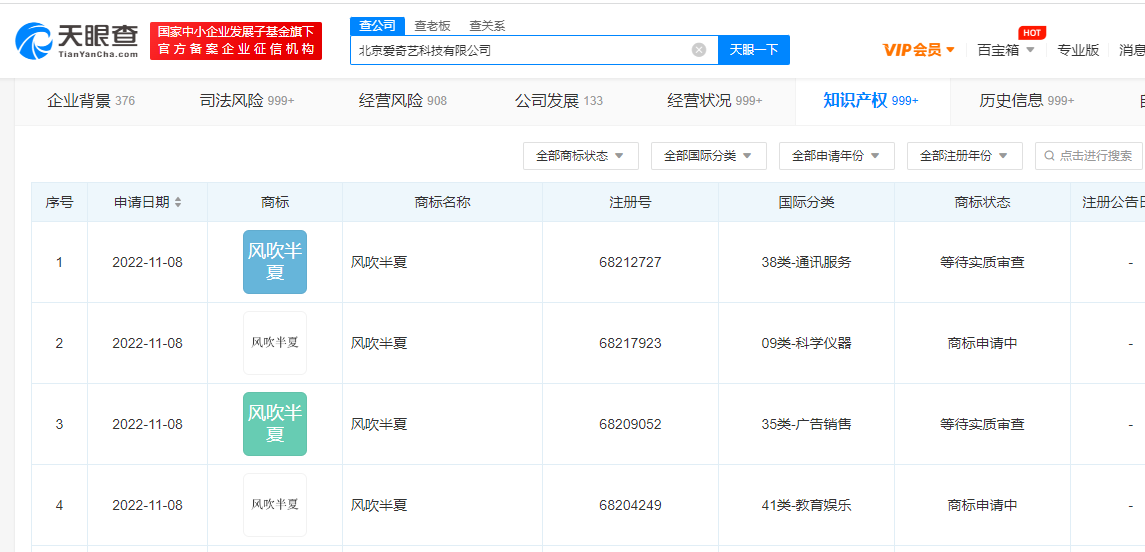The height and width of the screenshot is (552, 1145).
Task: Open the 企业背景 tab
Action: pyautogui.click(x=91, y=101)
